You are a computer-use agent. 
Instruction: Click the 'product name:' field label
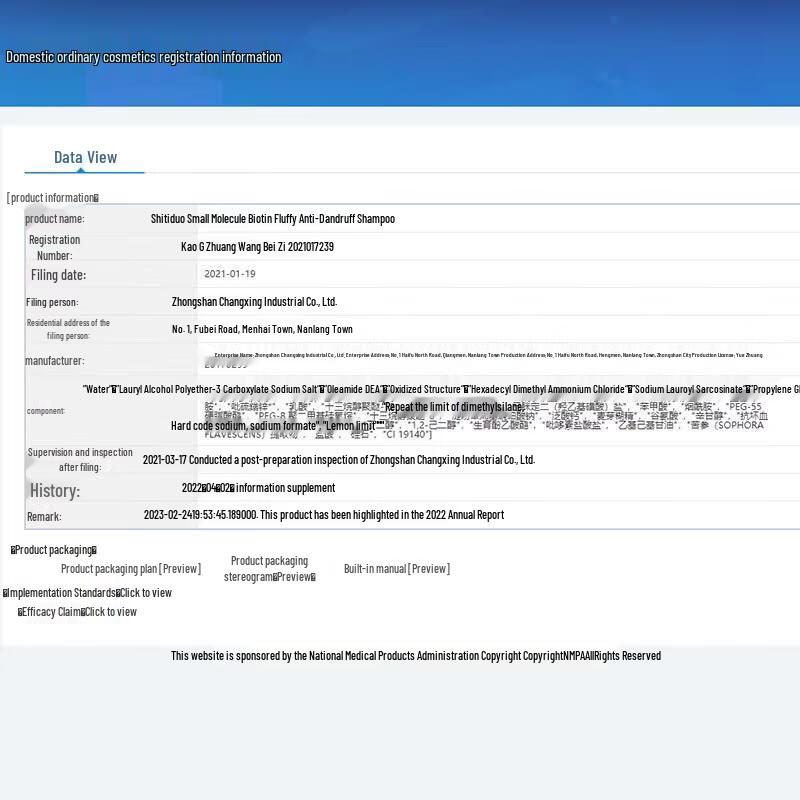[x=55, y=219]
